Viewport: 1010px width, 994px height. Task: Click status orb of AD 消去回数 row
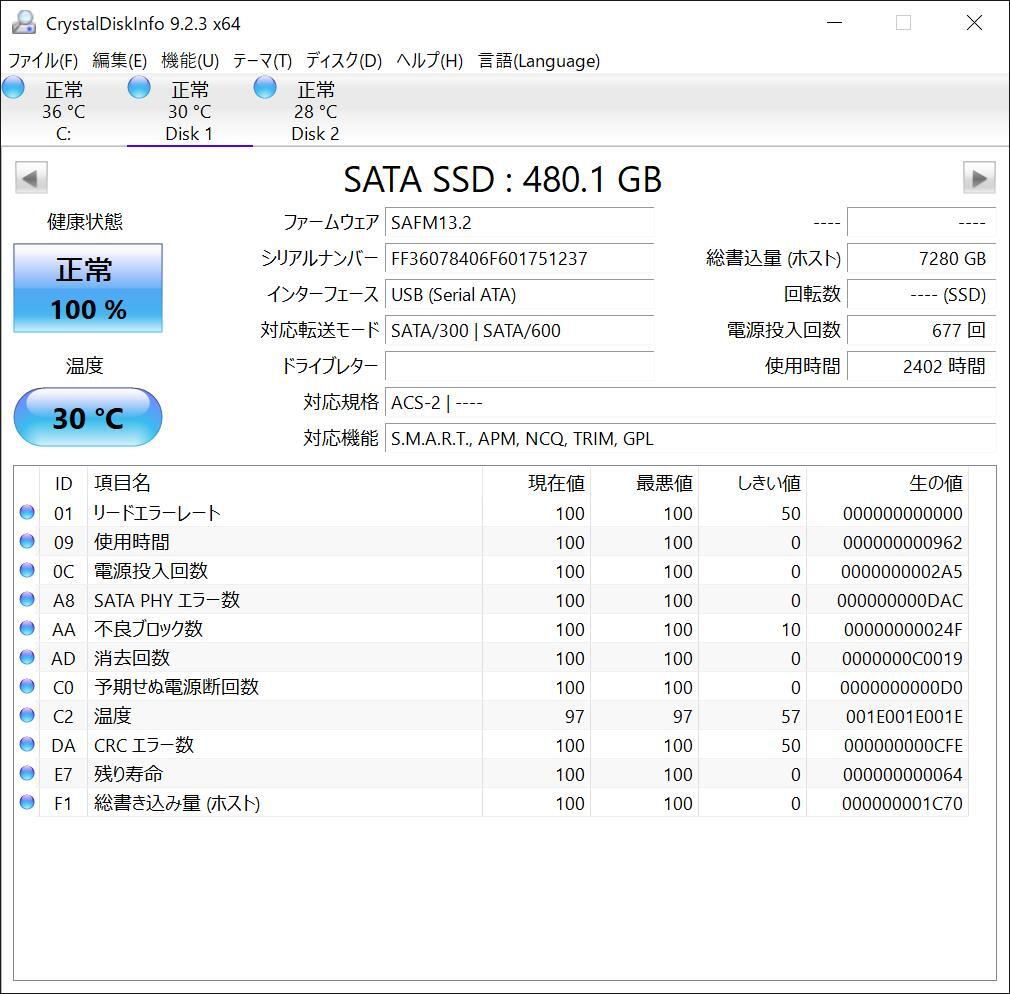pos(27,657)
